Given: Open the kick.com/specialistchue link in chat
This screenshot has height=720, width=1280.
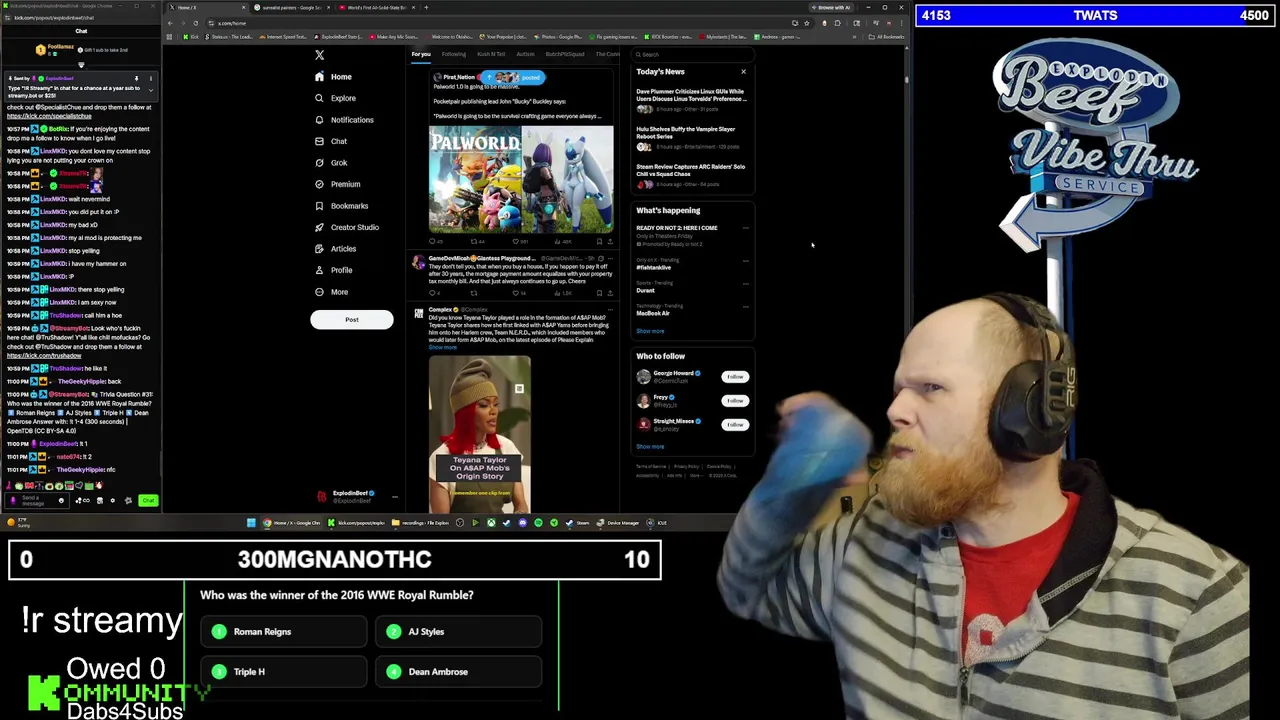Looking at the screenshot, I should (49, 116).
